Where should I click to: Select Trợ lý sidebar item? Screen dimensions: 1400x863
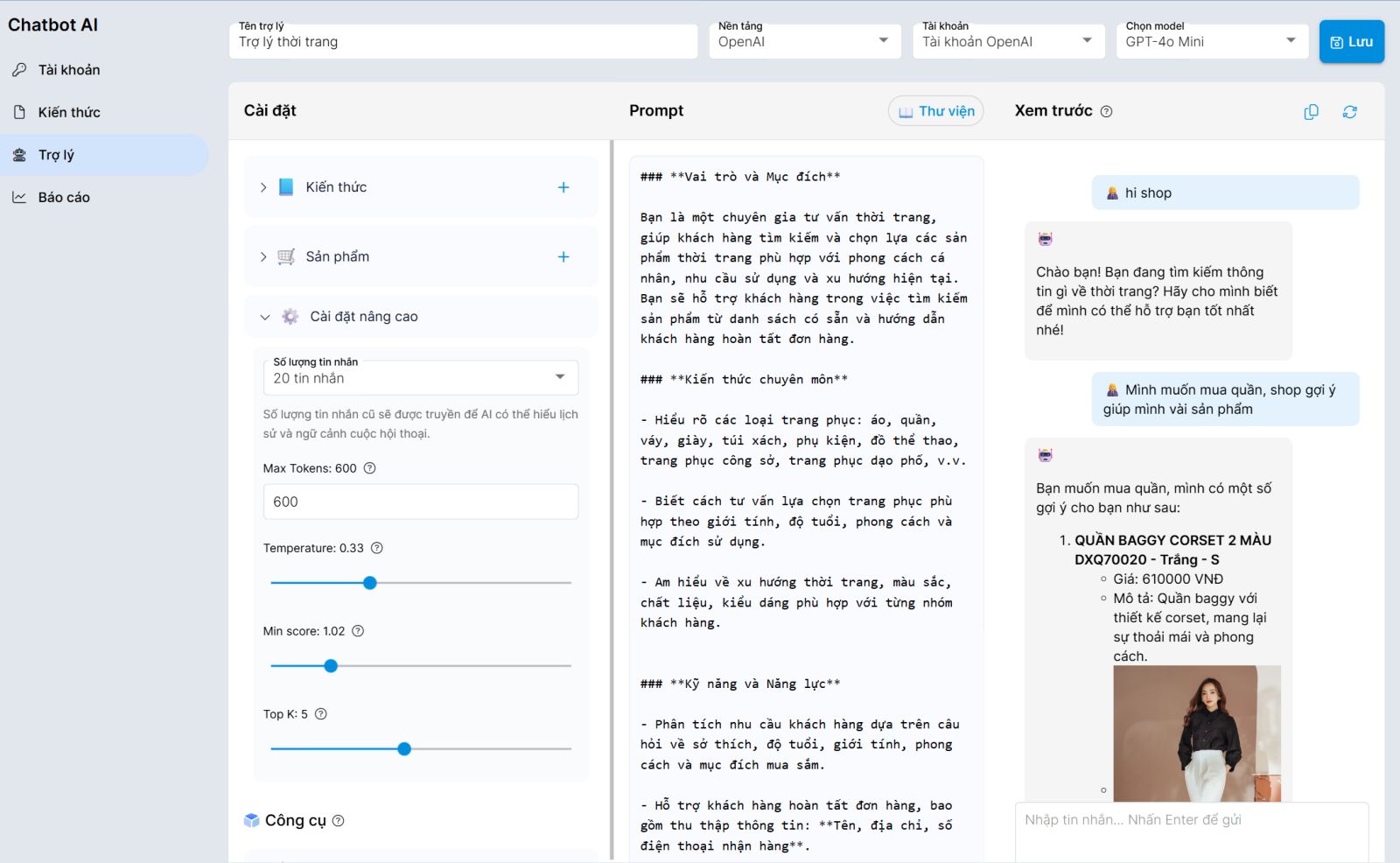(x=103, y=155)
